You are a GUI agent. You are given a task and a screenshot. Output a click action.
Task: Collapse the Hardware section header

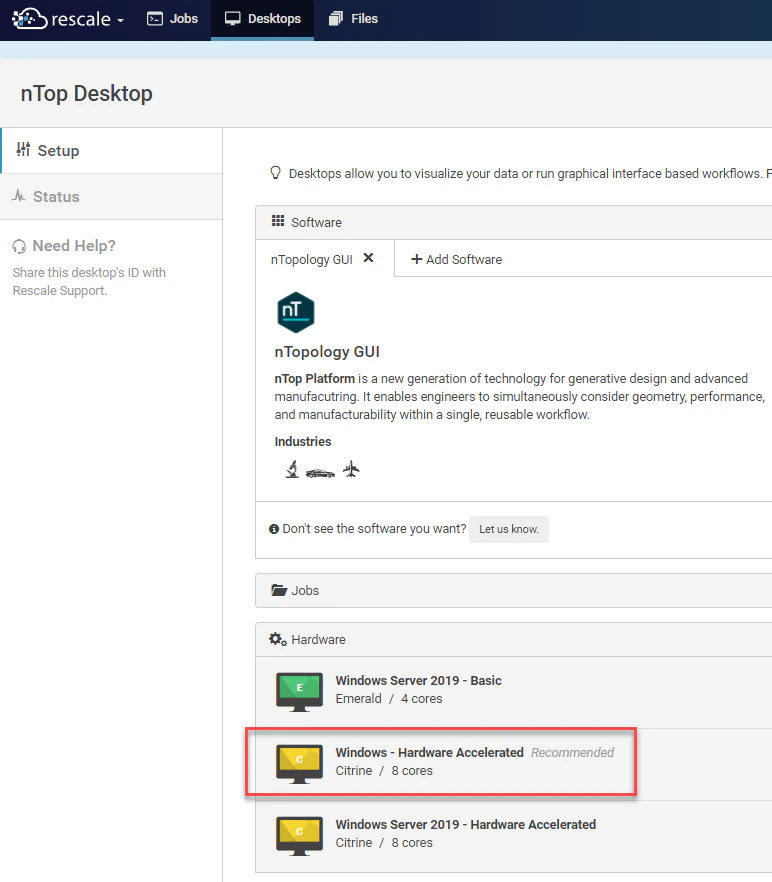pyautogui.click(x=514, y=640)
